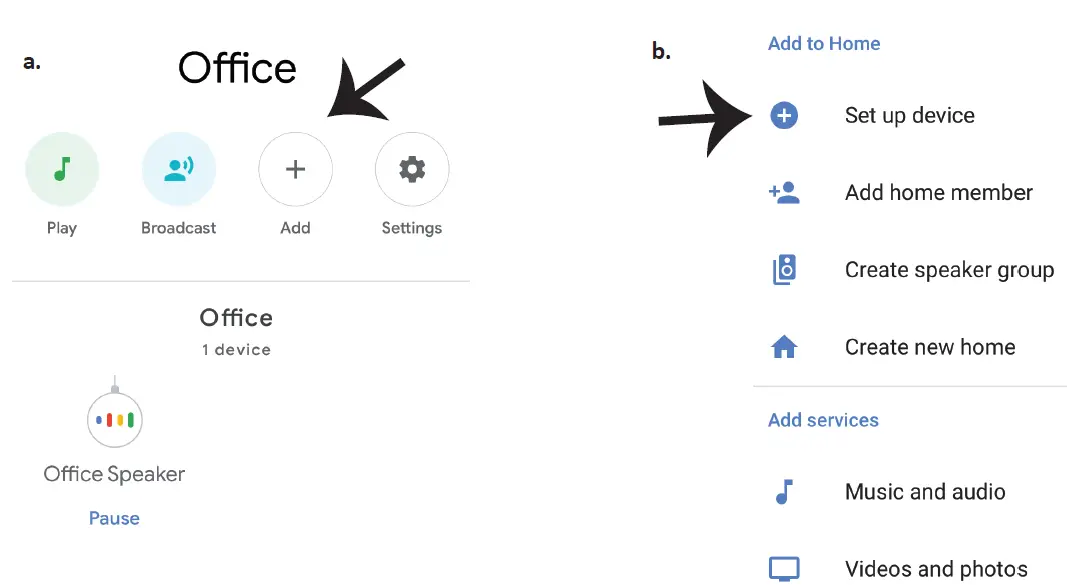This screenshot has height=585, width=1067.
Task: Open Videos and photos services
Action: [936, 569]
